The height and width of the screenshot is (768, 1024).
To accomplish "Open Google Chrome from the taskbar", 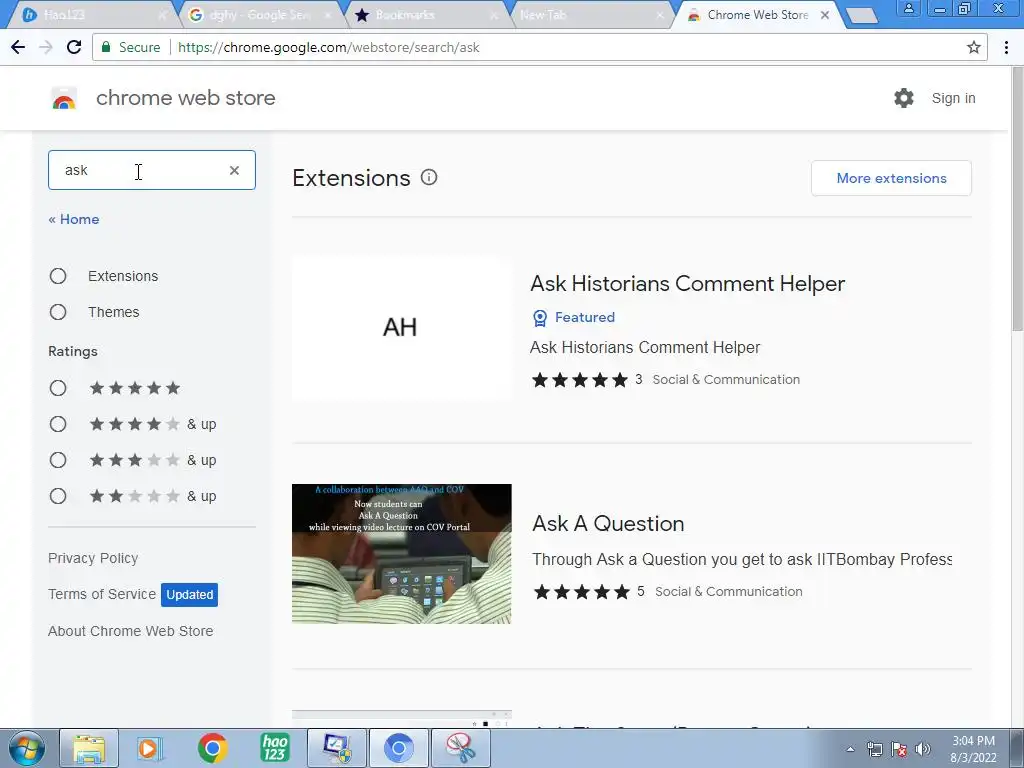I will 212,748.
